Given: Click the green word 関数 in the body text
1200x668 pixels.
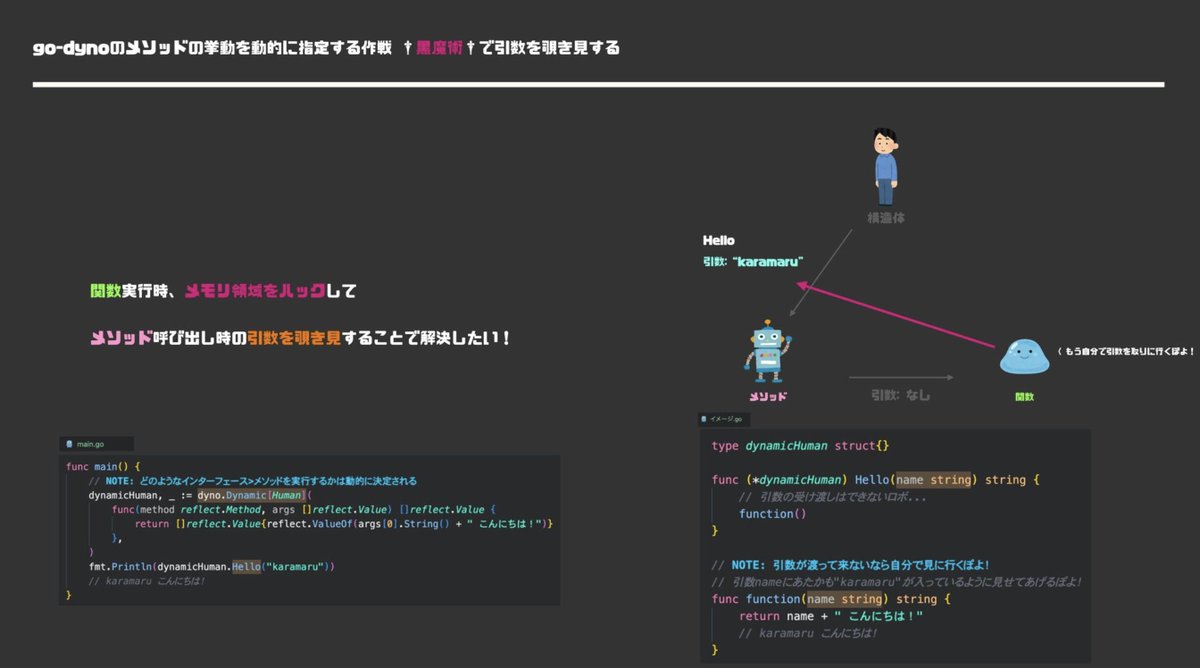Looking at the screenshot, I should pyautogui.click(x=105, y=291).
